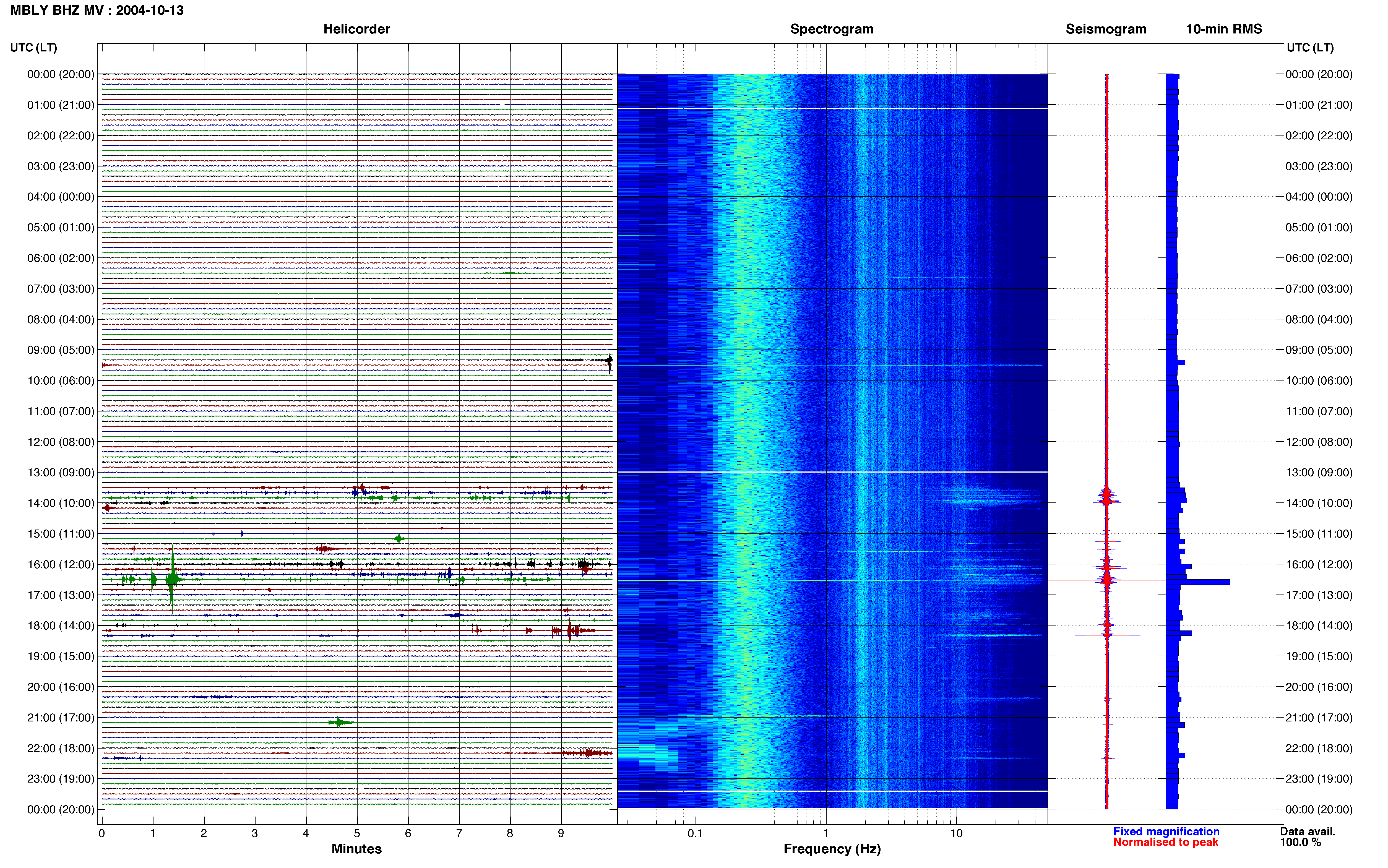Select the 'Spectrogram' panel heading
The image size is (1388, 868).
pyautogui.click(x=832, y=29)
